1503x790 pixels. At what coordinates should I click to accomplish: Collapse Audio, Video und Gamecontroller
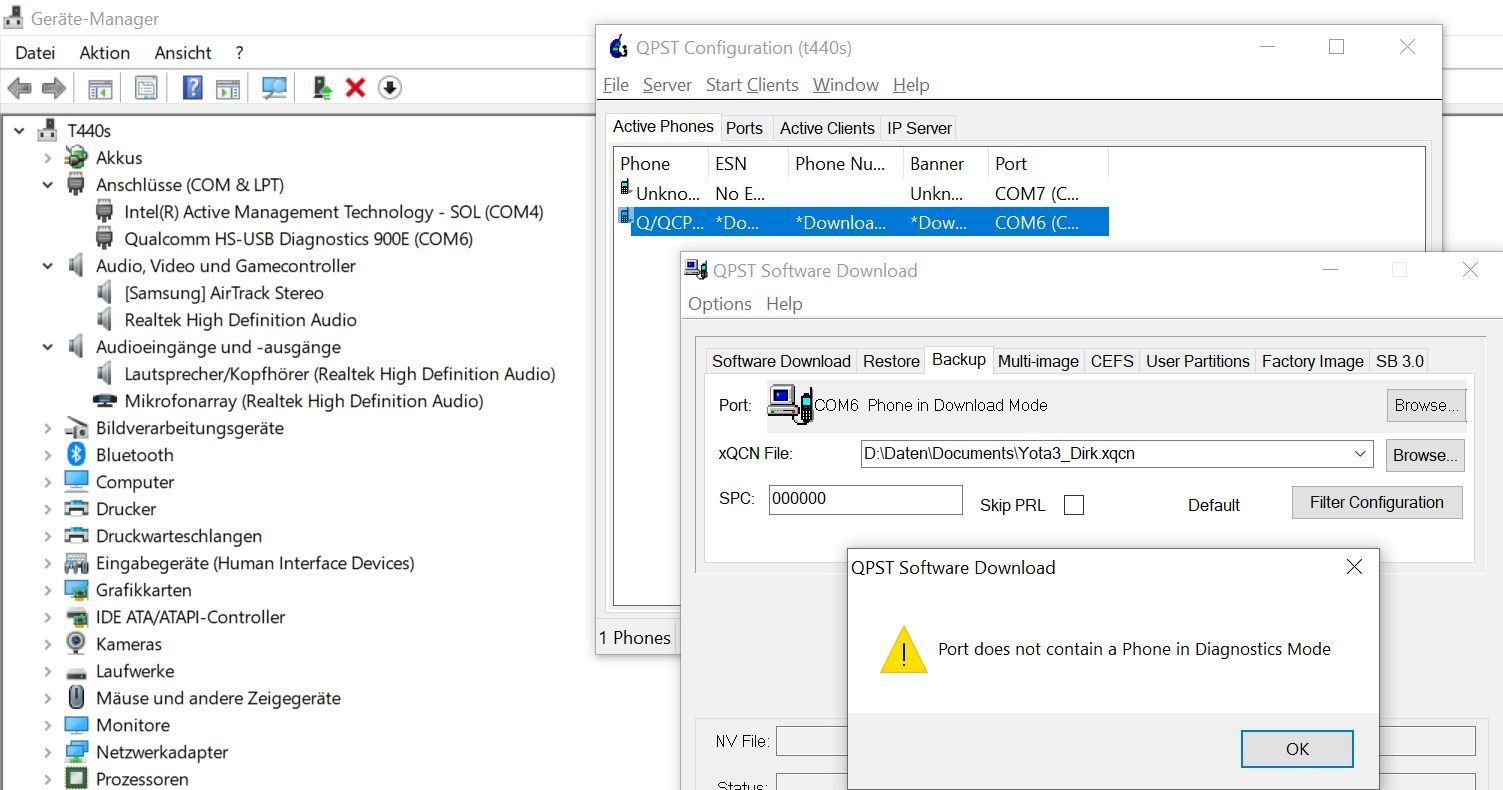pos(47,266)
